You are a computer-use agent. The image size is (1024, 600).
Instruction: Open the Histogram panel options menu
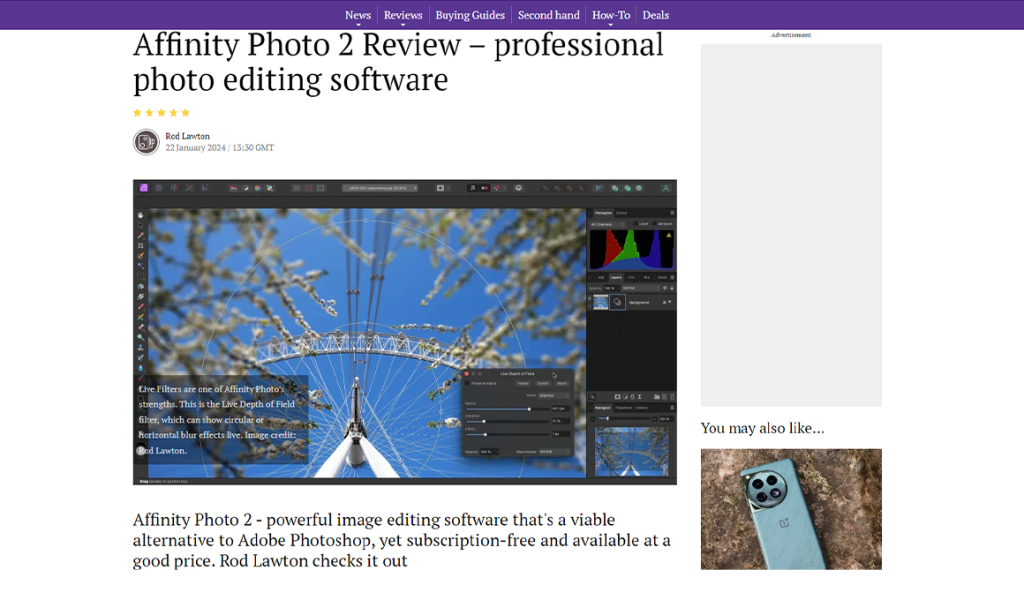pyautogui.click(x=672, y=213)
